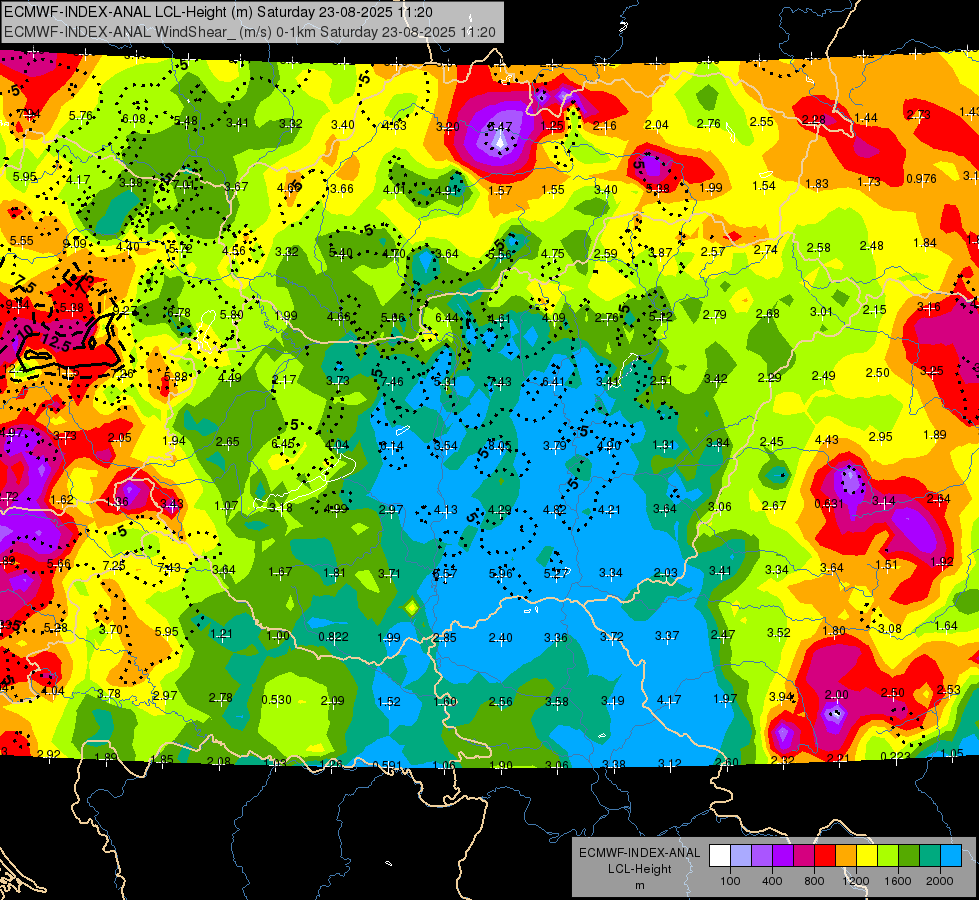
Task: Click the legend label 400
Action: [772, 881]
